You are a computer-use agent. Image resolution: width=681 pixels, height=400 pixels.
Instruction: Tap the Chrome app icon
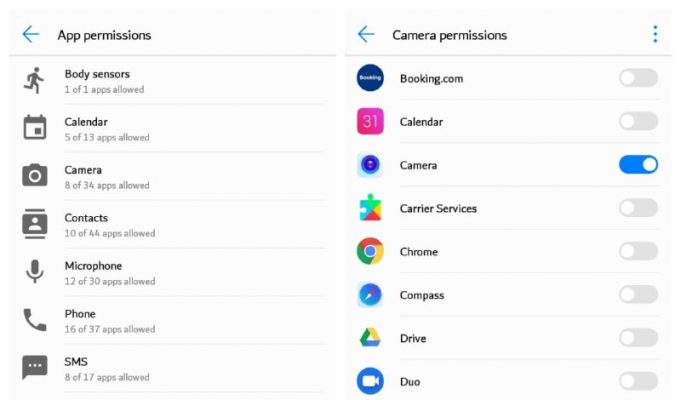370,251
